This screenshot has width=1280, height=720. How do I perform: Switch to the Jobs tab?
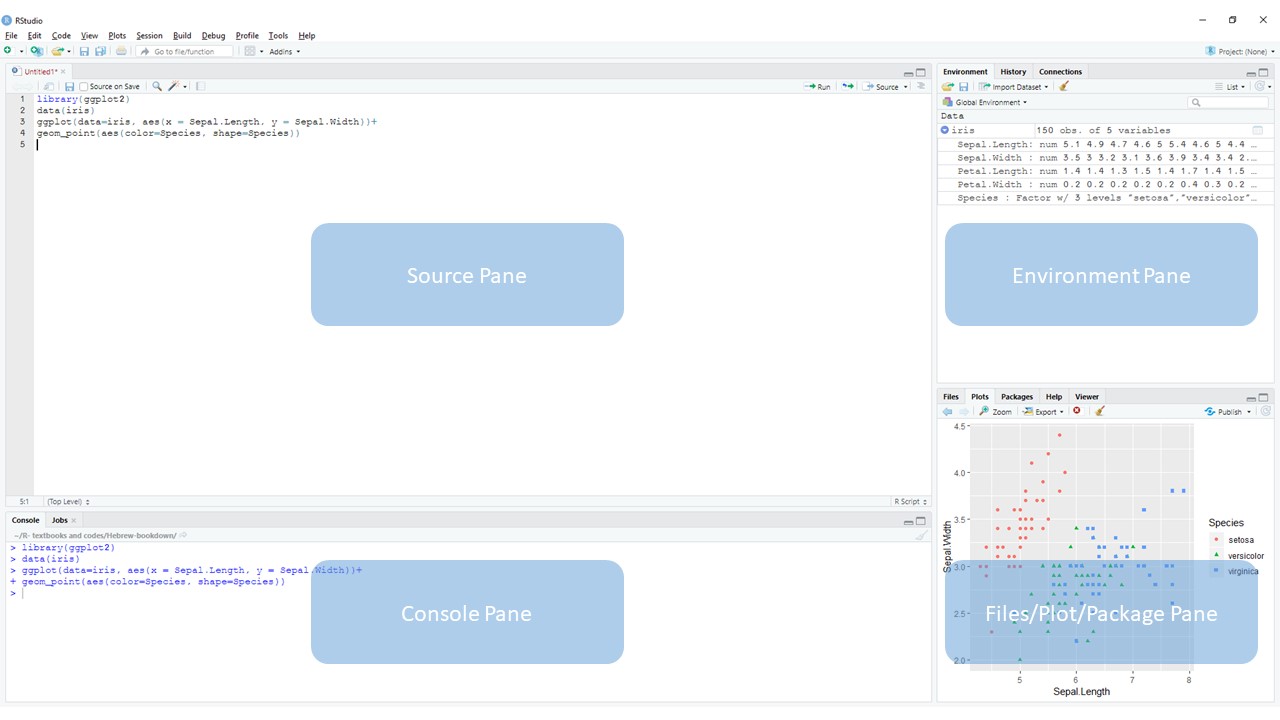click(60, 520)
